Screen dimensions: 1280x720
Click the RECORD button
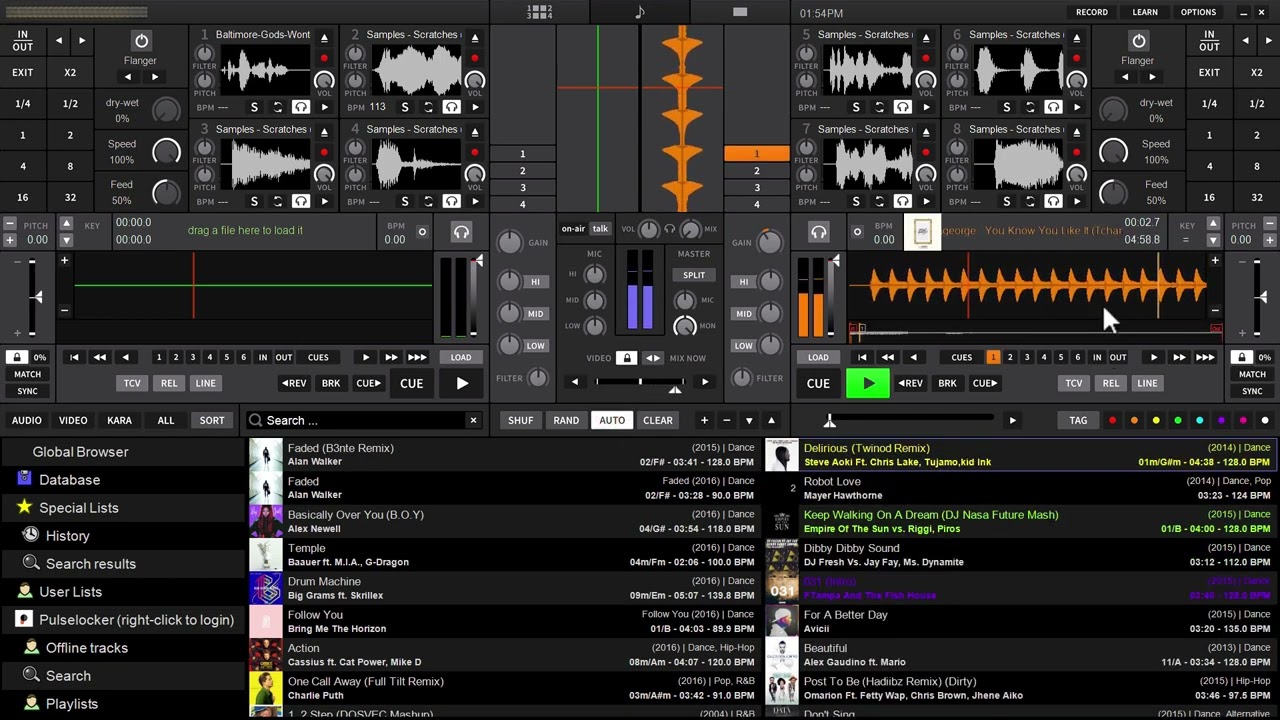[x=1092, y=12]
